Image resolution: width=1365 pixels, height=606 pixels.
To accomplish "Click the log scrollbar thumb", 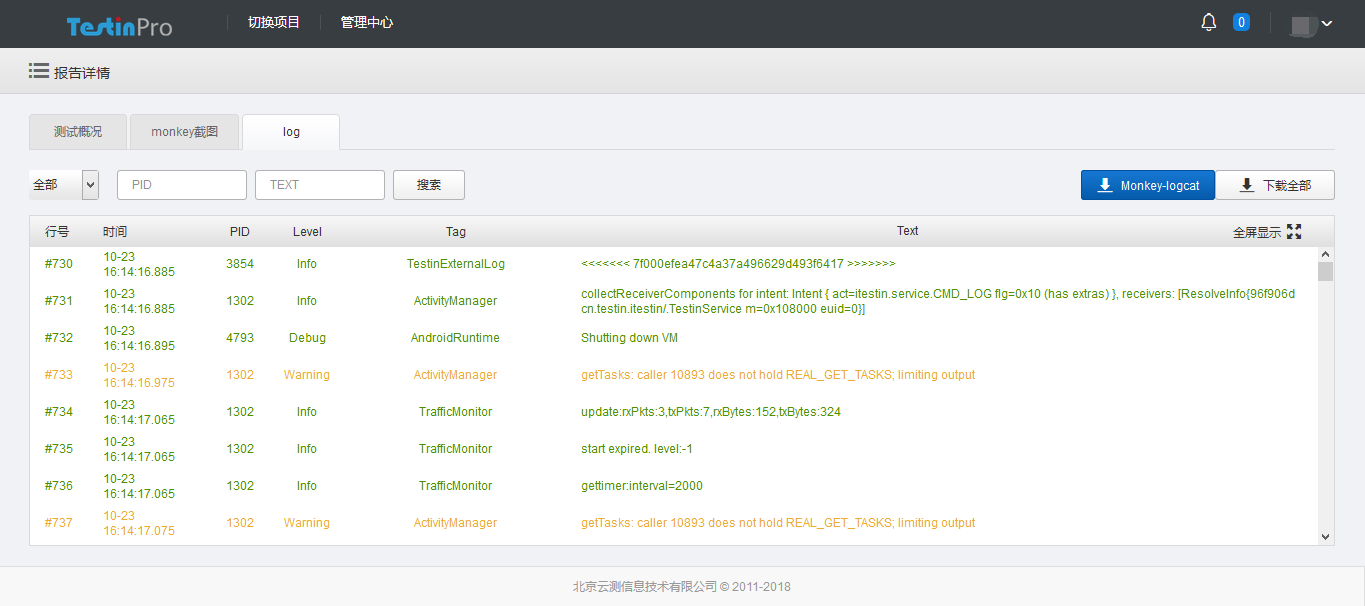I will pos(1326,272).
